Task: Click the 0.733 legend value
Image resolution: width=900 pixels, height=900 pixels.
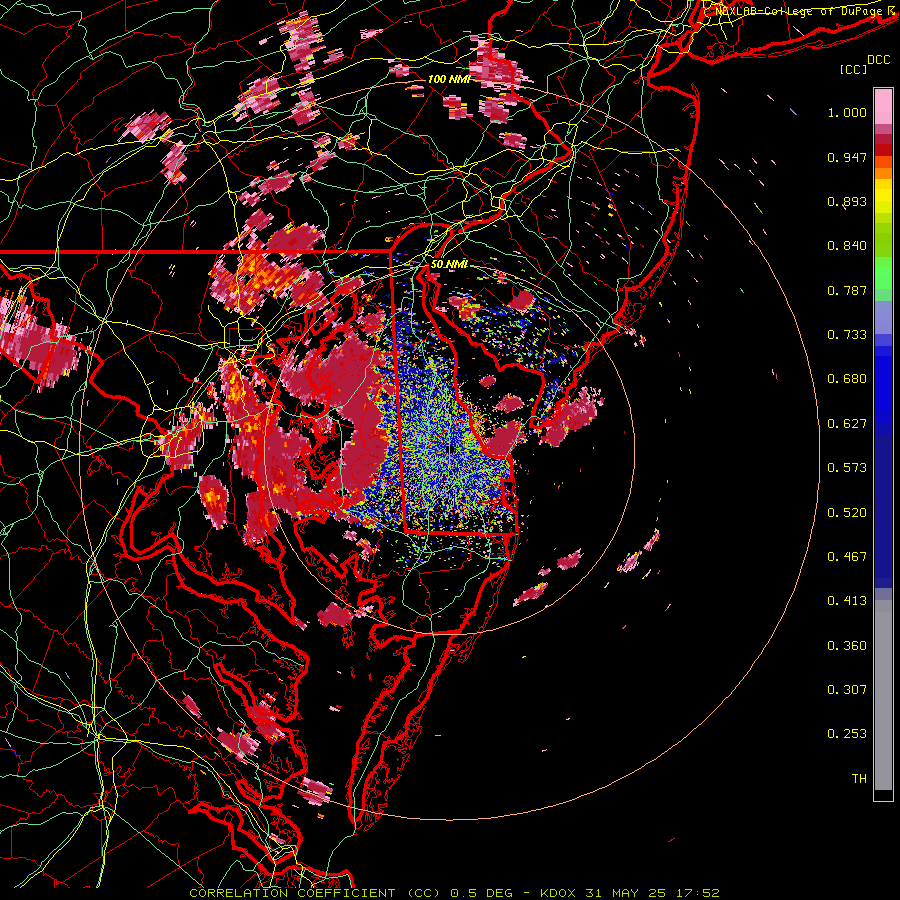Action: click(x=847, y=335)
